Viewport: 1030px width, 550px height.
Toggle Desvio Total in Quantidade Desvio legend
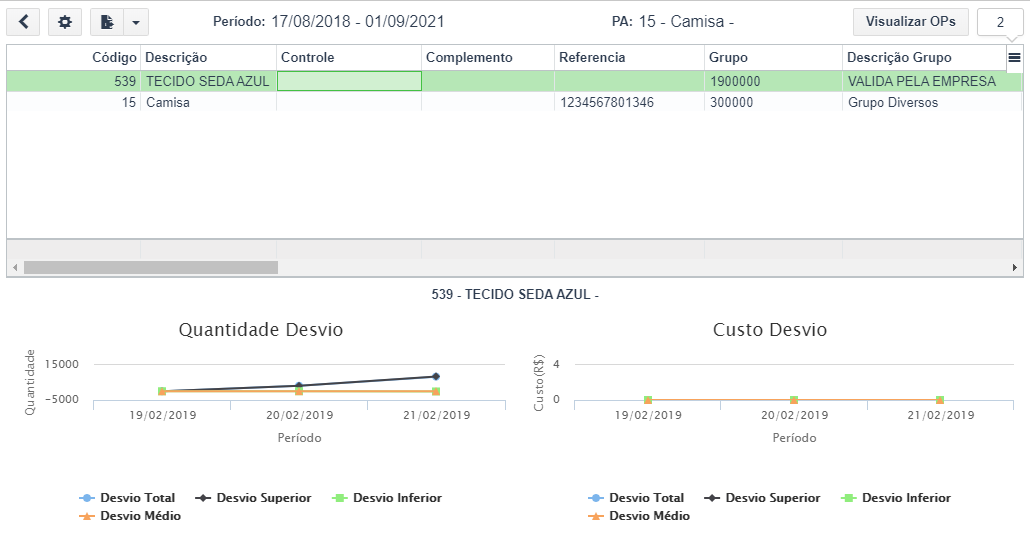click(x=127, y=498)
